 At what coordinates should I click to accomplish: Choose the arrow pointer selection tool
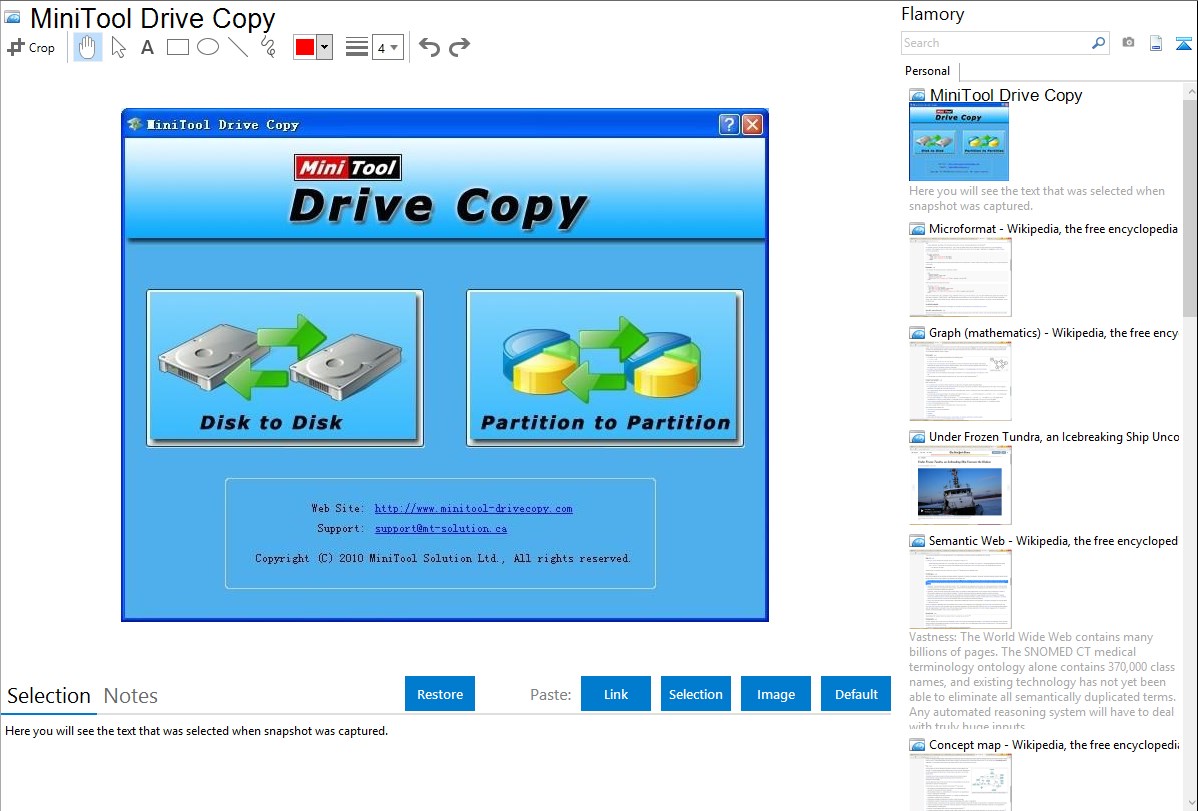point(118,47)
